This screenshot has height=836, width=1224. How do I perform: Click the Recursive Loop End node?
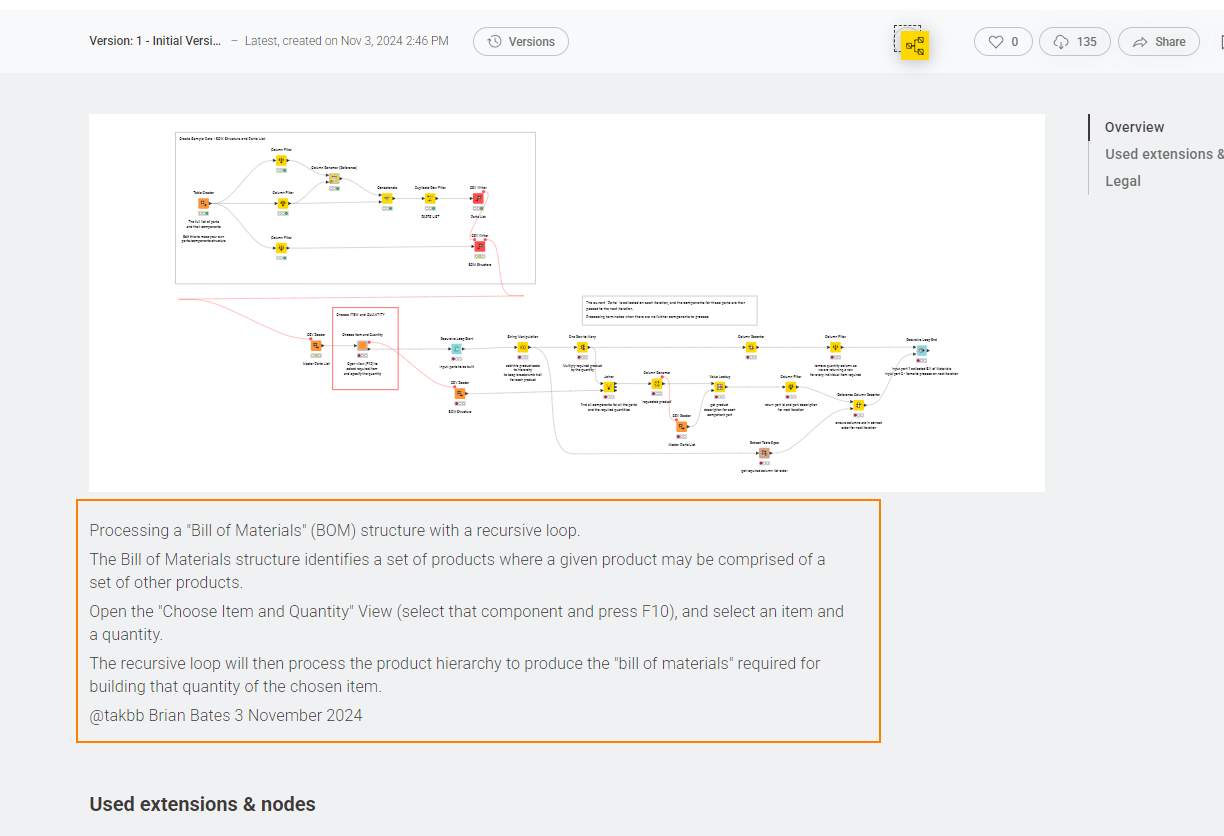pyautogui.click(x=921, y=350)
